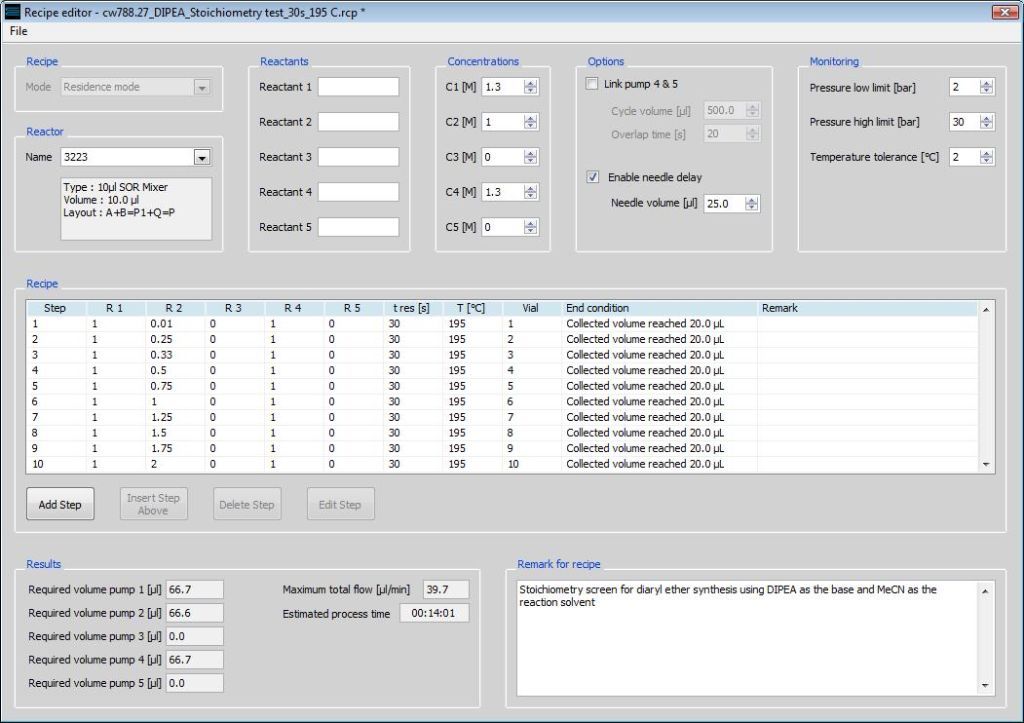1024x723 pixels.
Task: Adjust the C4 [M] spinner arrows
Action: click(x=530, y=192)
